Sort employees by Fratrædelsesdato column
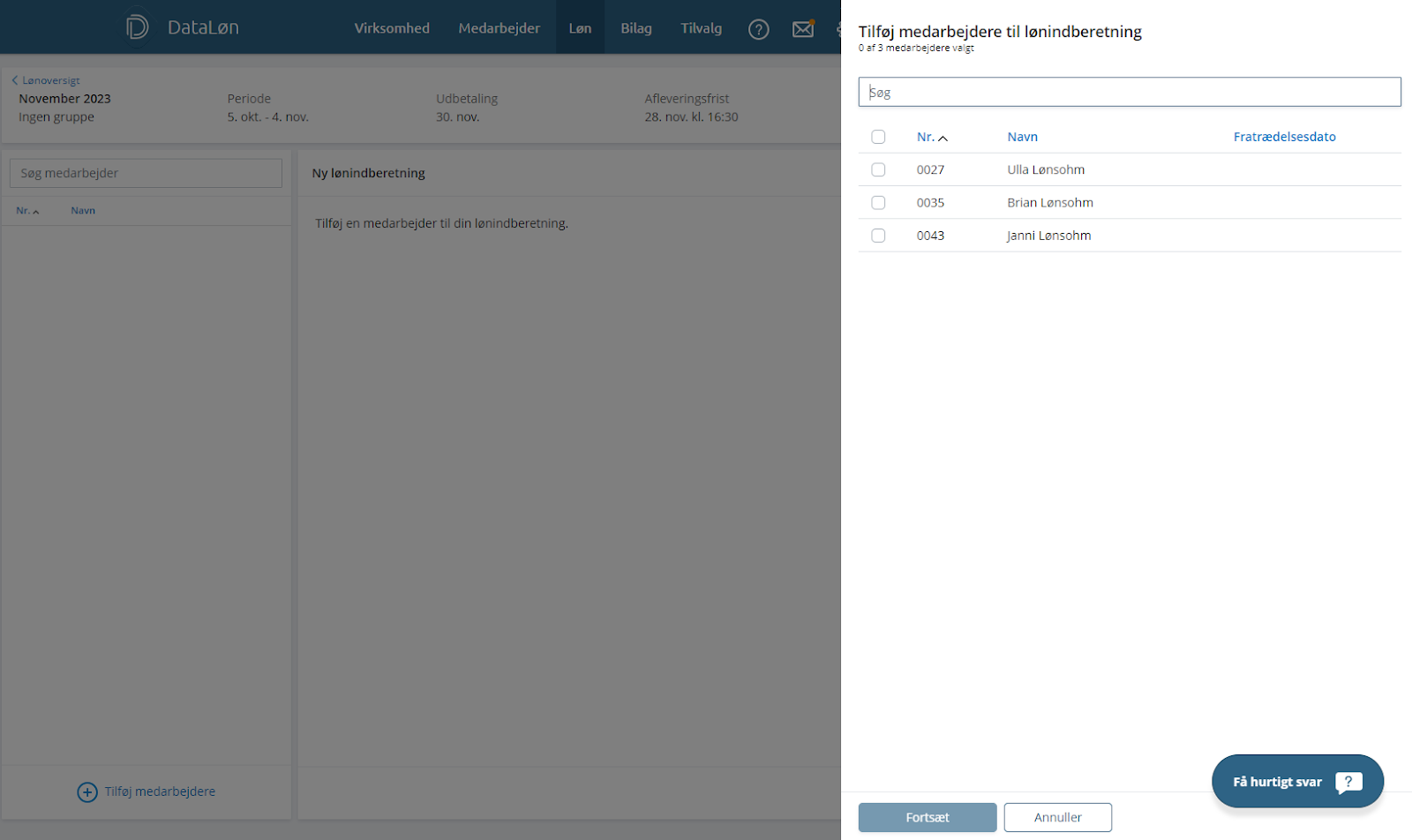The image size is (1412, 840). pyautogui.click(x=1284, y=137)
